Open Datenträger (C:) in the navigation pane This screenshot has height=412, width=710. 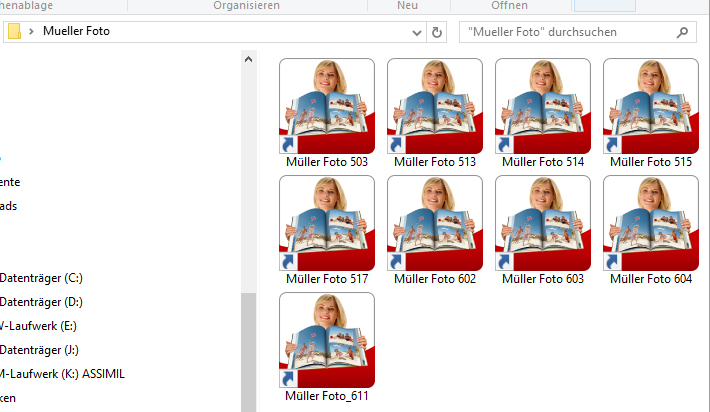[x=41, y=278]
